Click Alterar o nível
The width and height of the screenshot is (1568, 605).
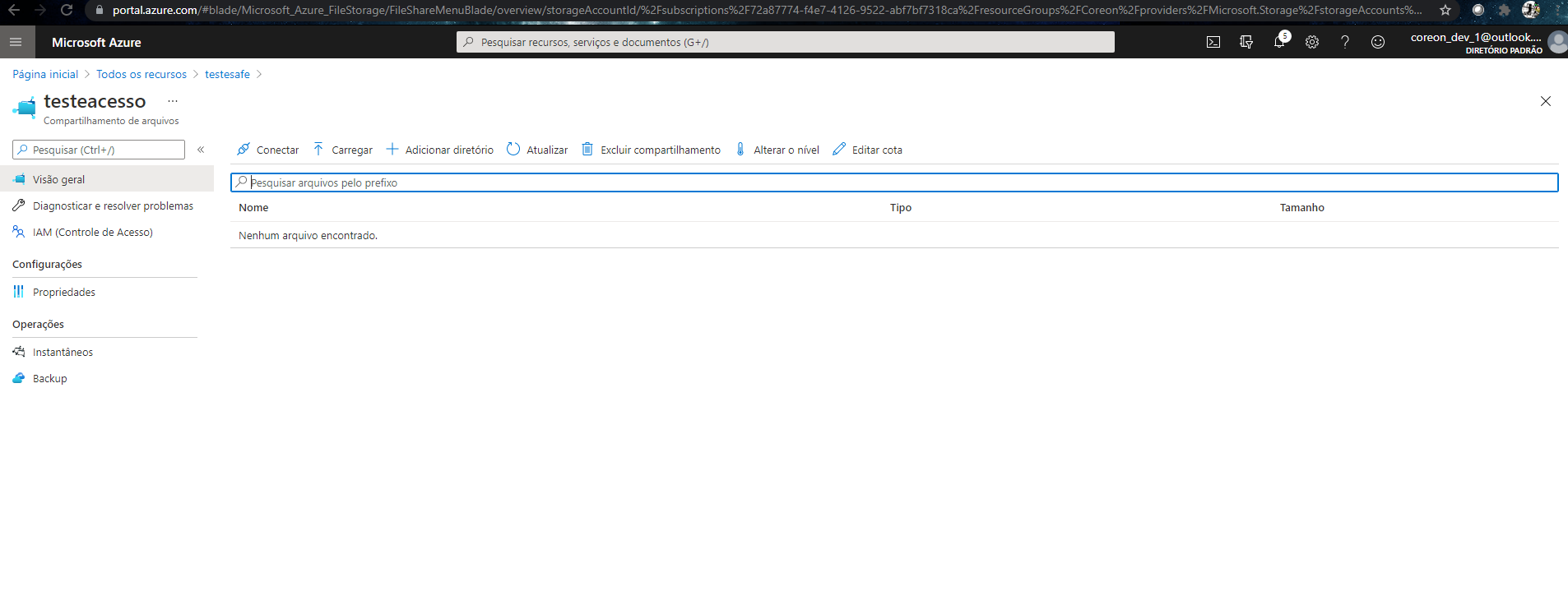point(777,150)
